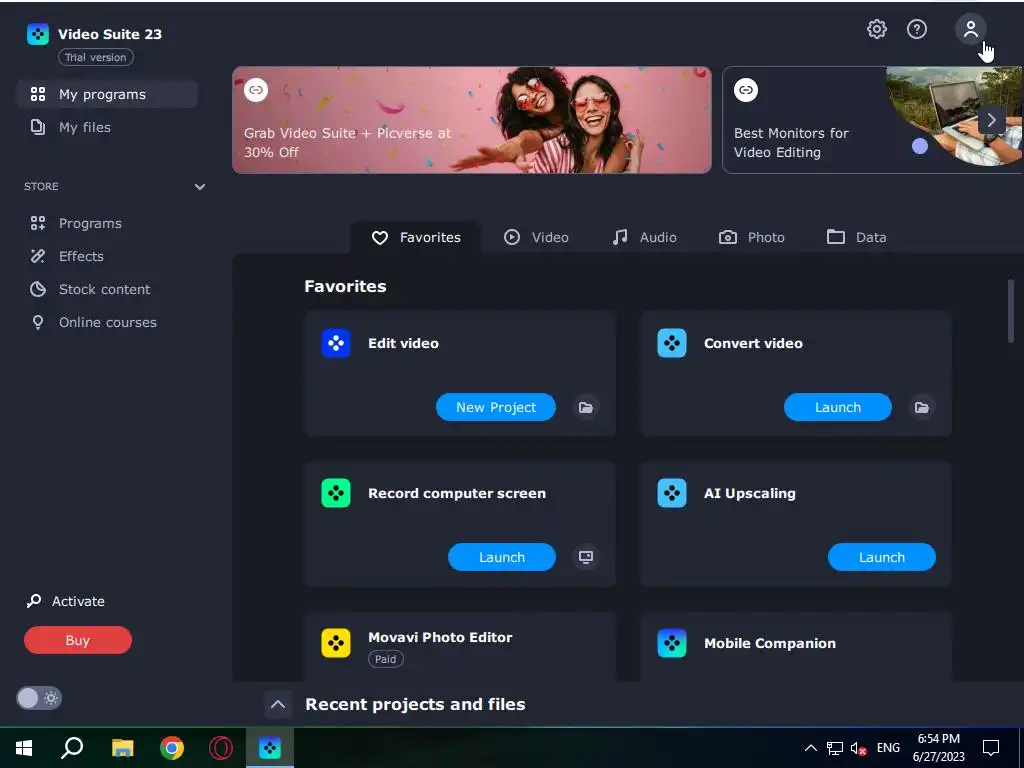
Task: Click the Video Suite 23 logo icon
Action: [38, 34]
